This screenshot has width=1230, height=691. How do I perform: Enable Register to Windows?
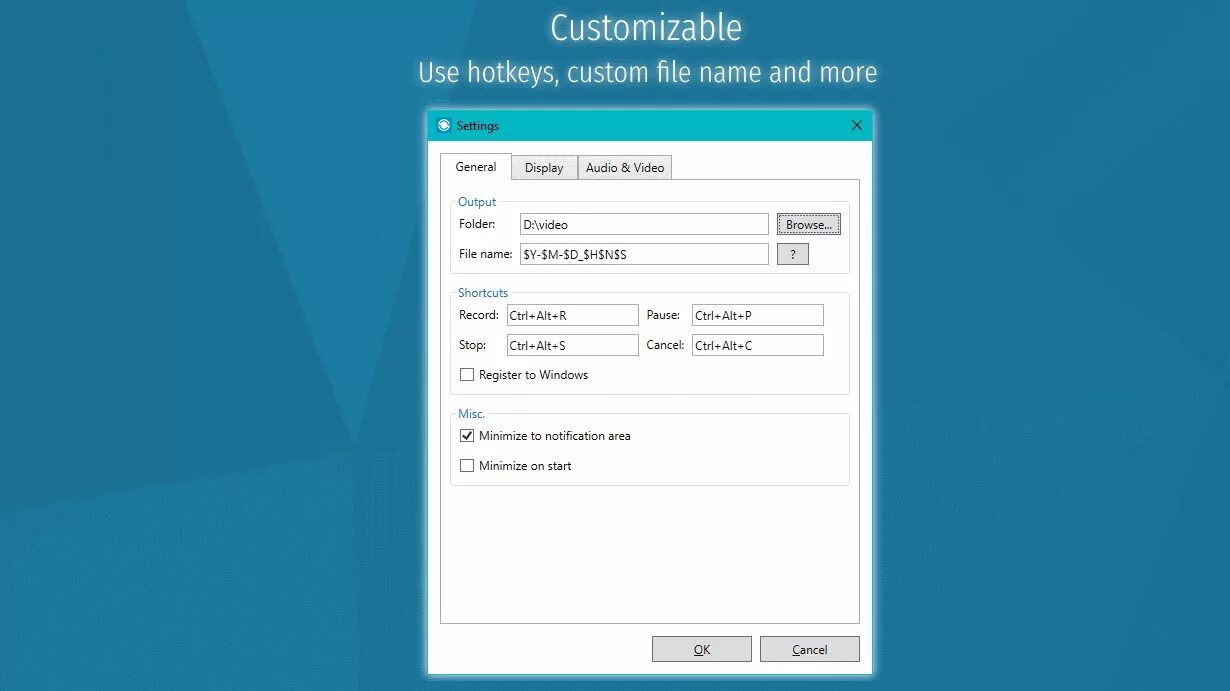click(467, 374)
